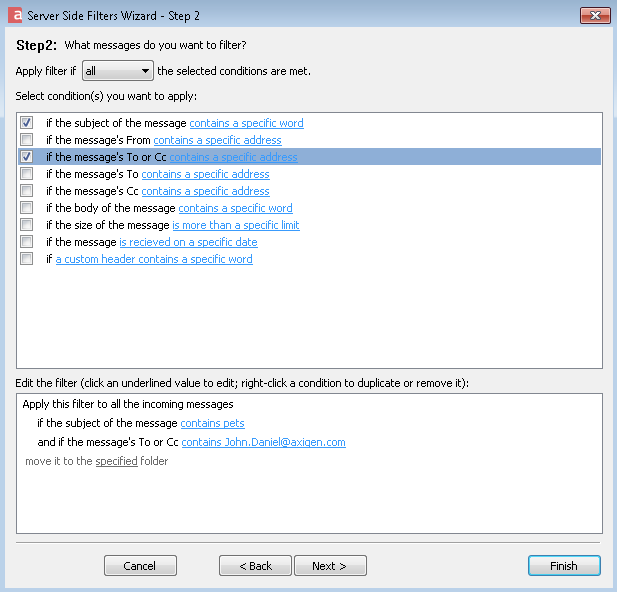Close the Server Side Filters Wizard window

pos(595,16)
